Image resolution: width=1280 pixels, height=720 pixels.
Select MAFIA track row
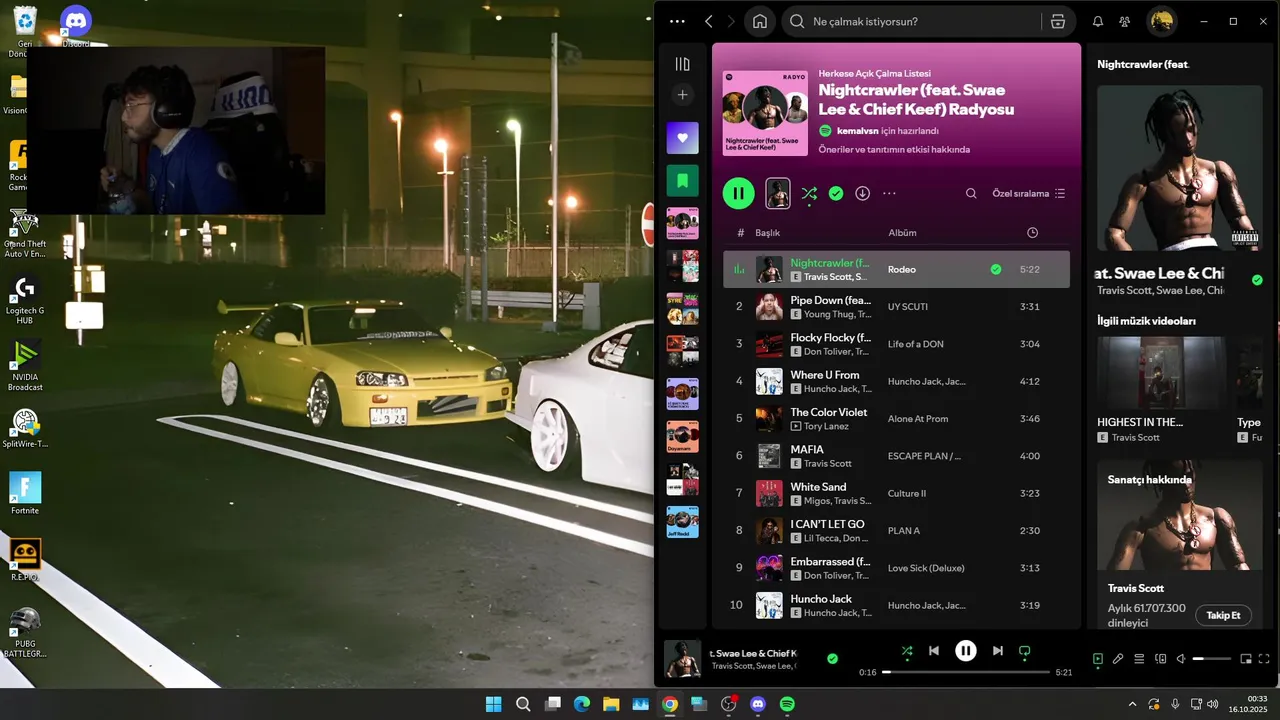896,456
